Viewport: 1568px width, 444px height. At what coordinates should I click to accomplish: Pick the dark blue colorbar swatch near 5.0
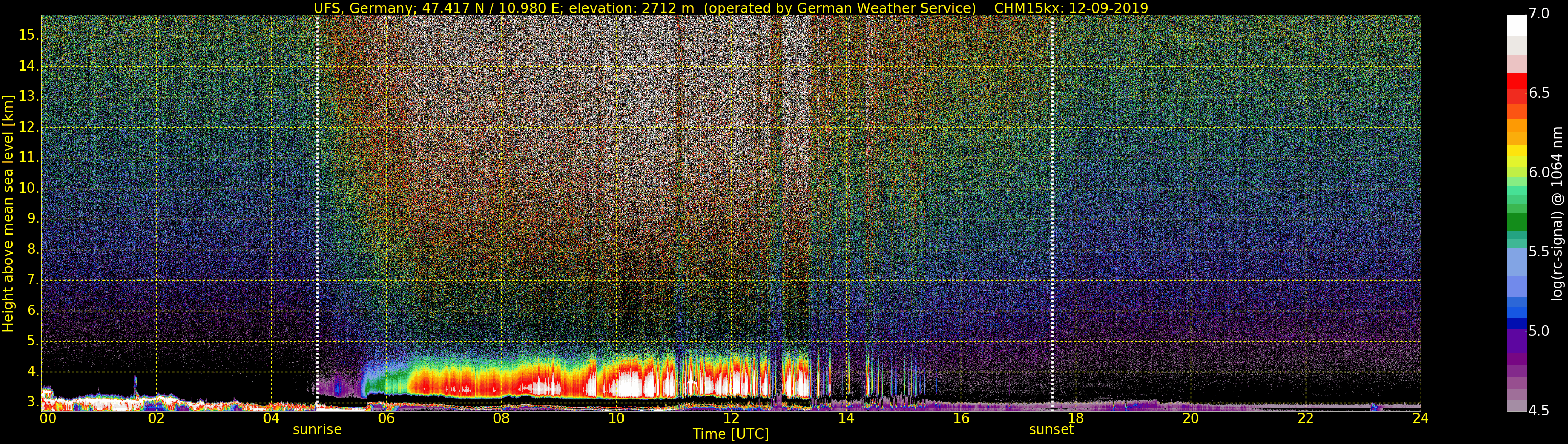1516,323
